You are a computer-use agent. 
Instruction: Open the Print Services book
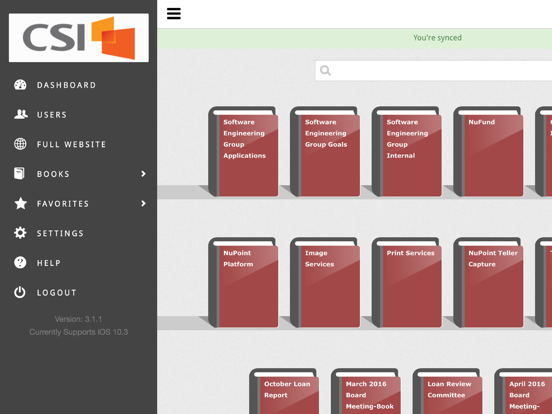[407, 283]
